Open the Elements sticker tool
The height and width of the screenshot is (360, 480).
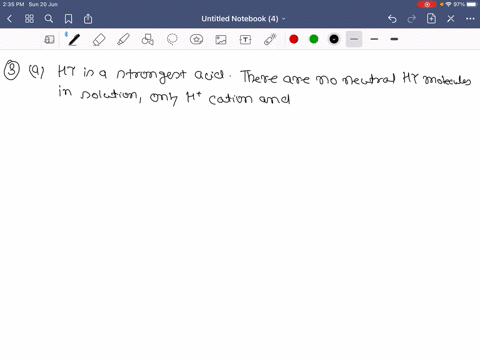(x=196, y=40)
